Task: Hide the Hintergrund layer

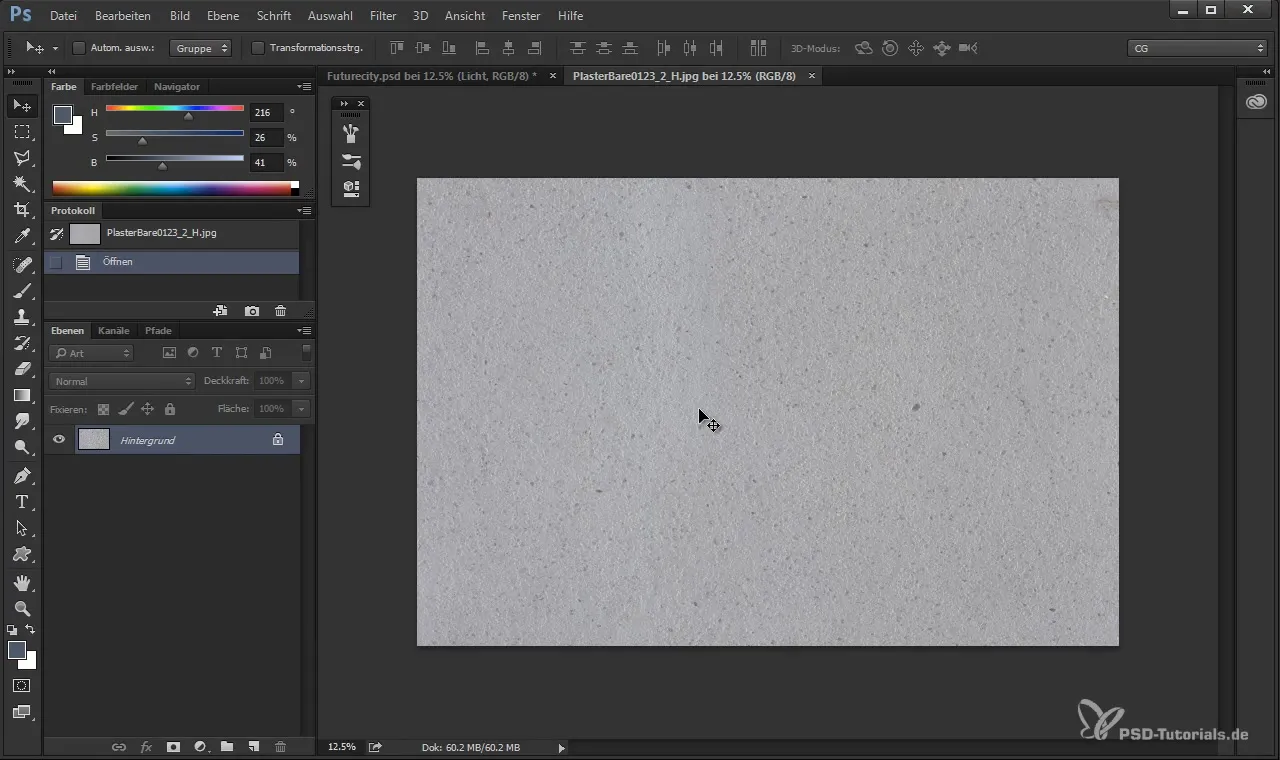Action: [59, 440]
